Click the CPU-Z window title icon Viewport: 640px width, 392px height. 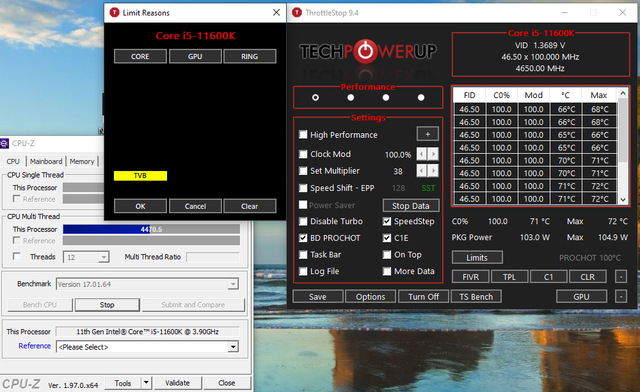(x=4, y=143)
